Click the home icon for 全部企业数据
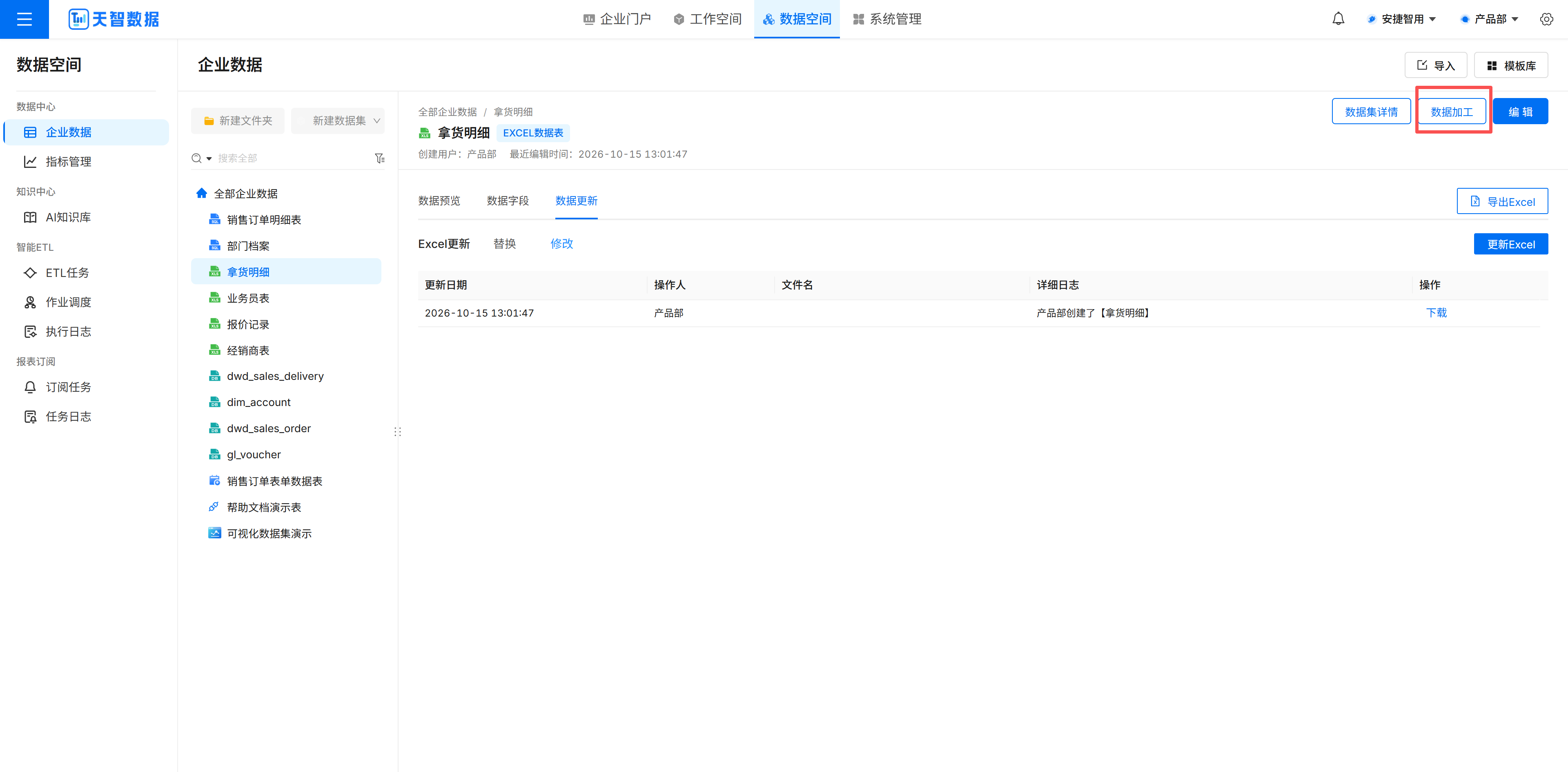 201,193
